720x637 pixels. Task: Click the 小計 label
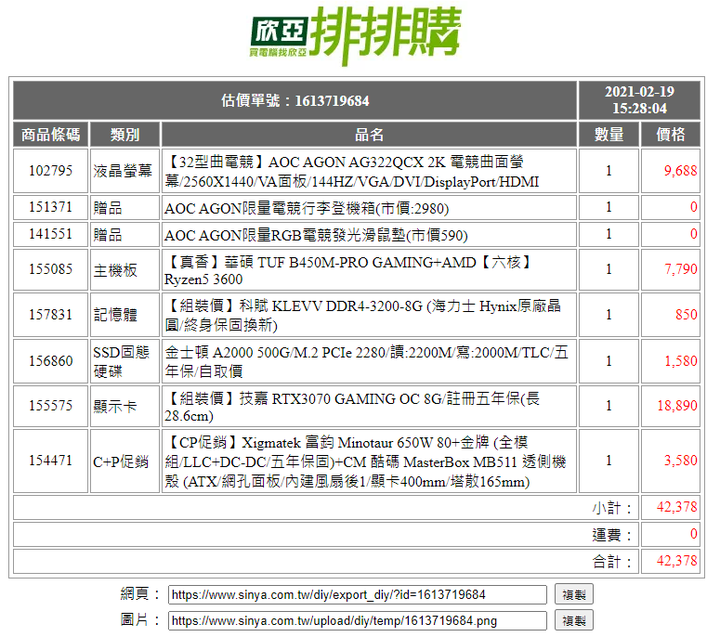tap(612, 508)
